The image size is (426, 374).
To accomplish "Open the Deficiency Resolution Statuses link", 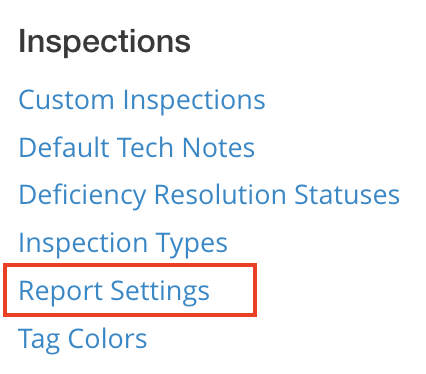I will 209,195.
